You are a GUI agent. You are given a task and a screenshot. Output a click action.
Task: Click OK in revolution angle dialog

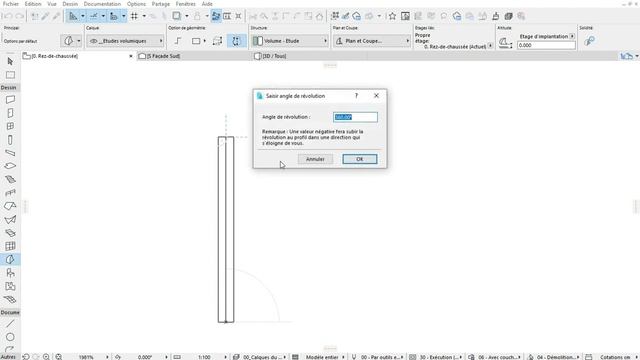[x=360, y=159]
